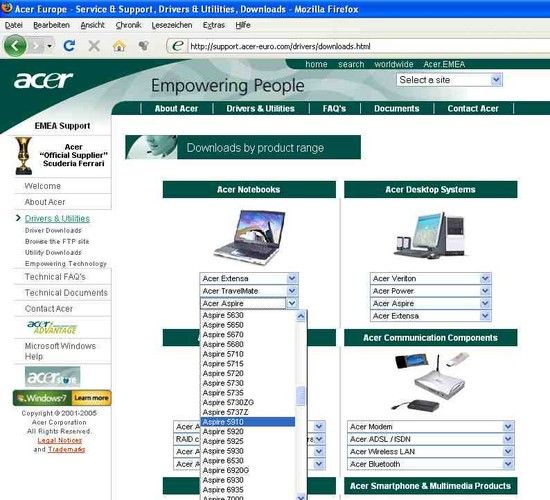Select Aspire 5920 in the list

[x=248, y=432]
